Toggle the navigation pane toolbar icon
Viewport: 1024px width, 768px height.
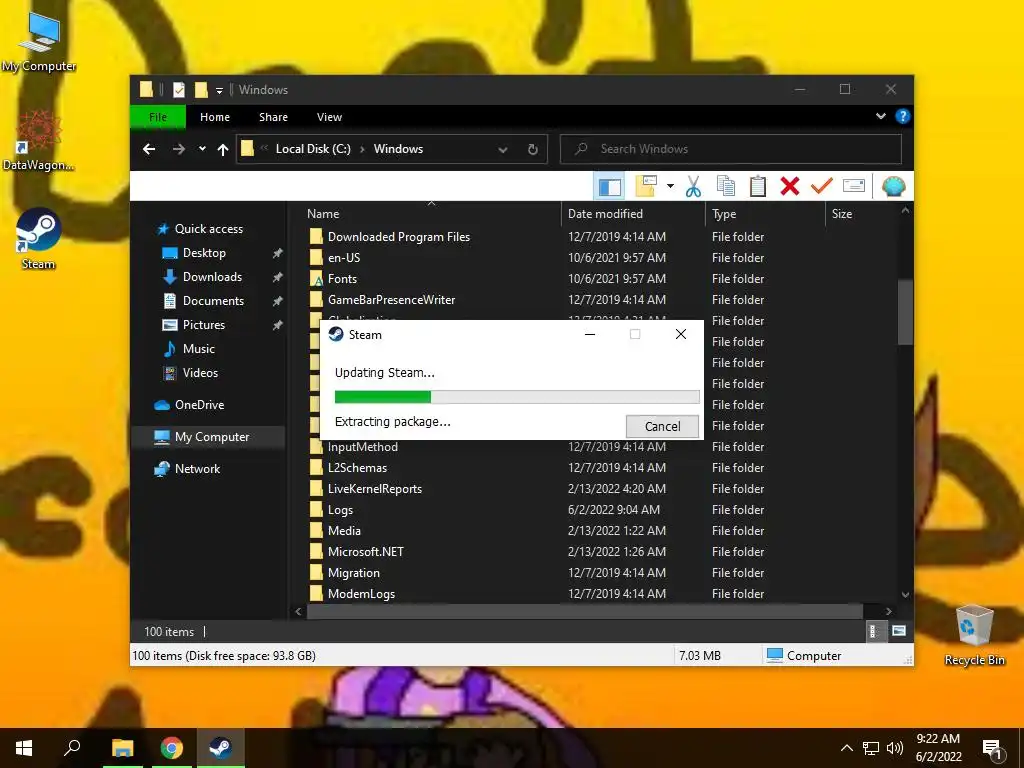tap(609, 187)
